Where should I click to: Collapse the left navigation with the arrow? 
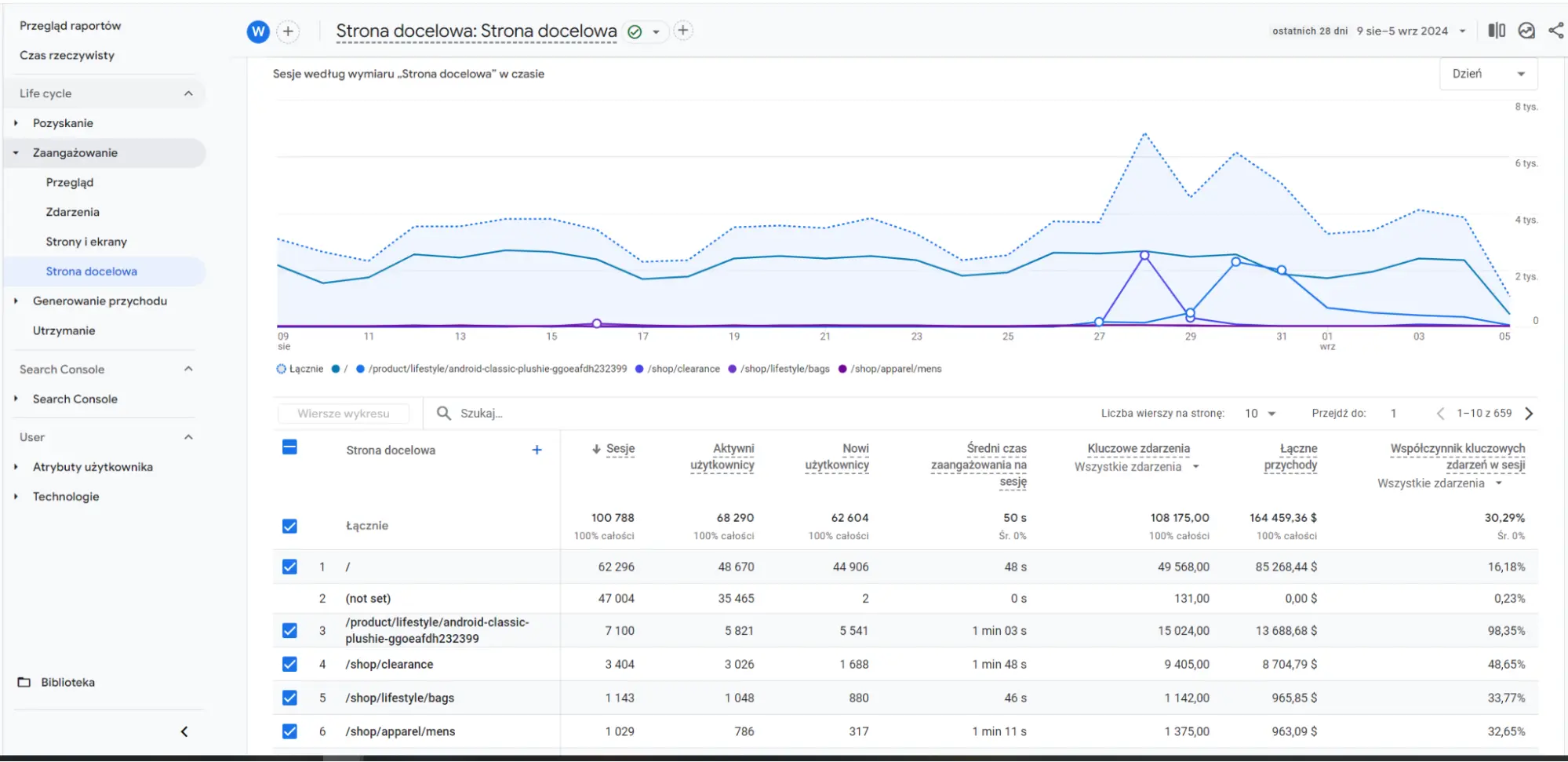tap(184, 731)
